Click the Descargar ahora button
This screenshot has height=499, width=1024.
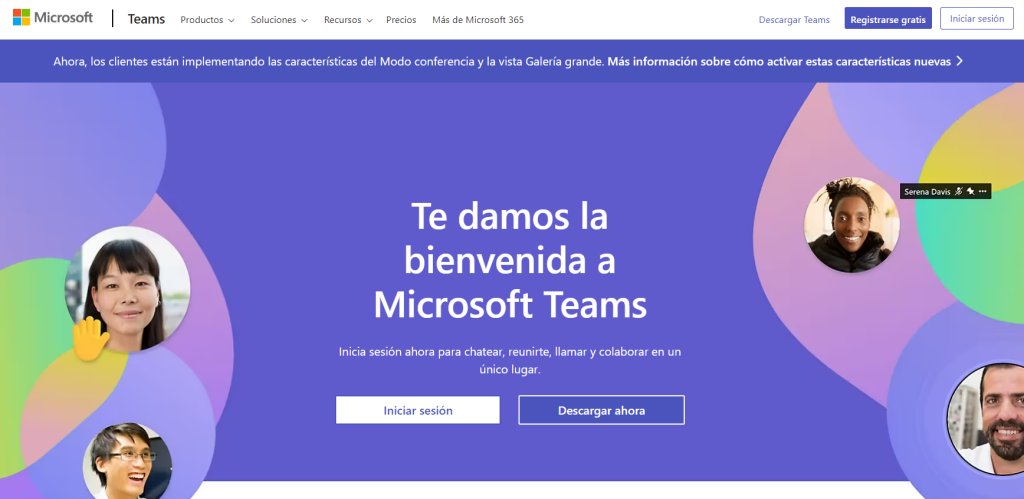[x=601, y=410]
